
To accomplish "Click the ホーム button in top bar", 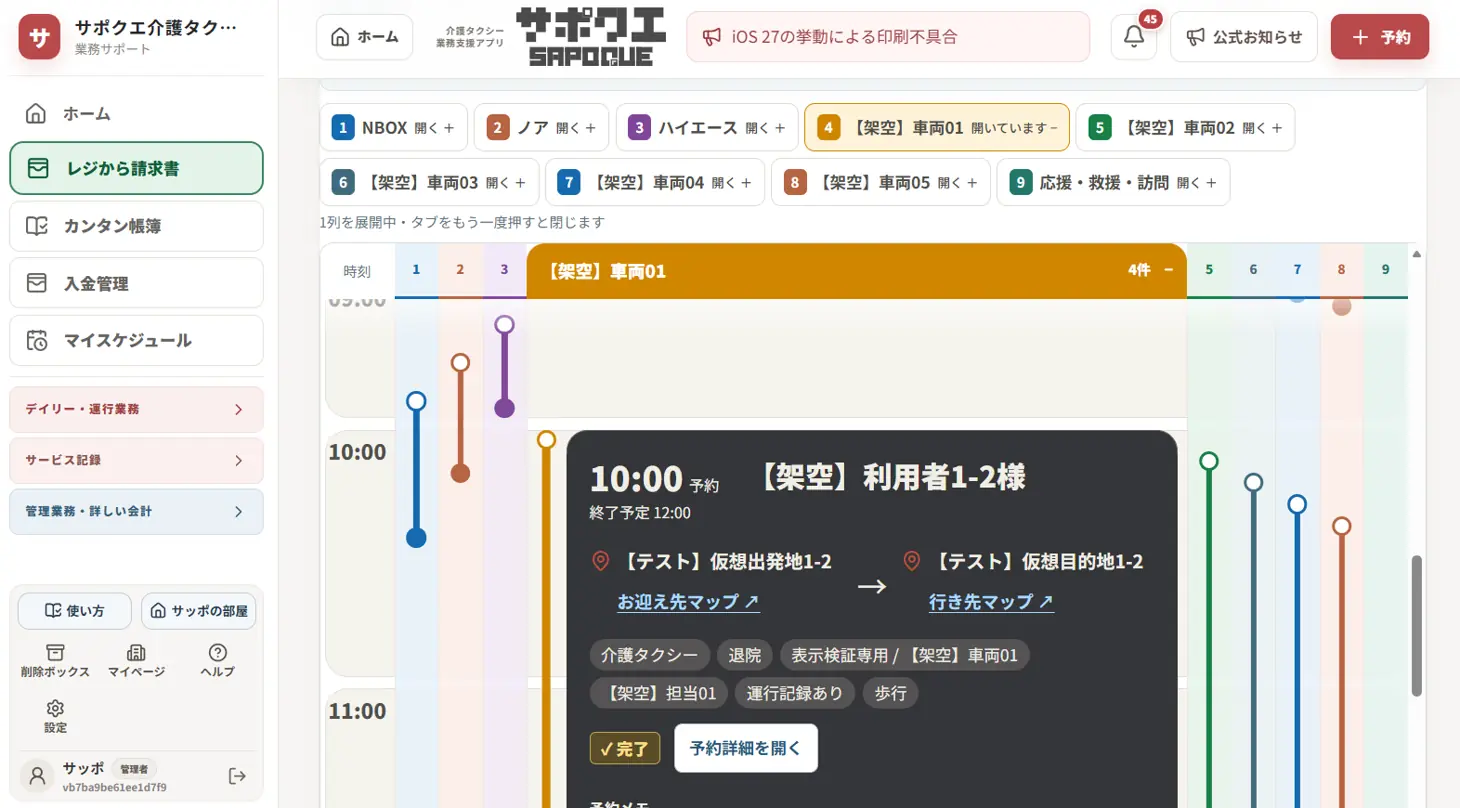I will pos(364,37).
